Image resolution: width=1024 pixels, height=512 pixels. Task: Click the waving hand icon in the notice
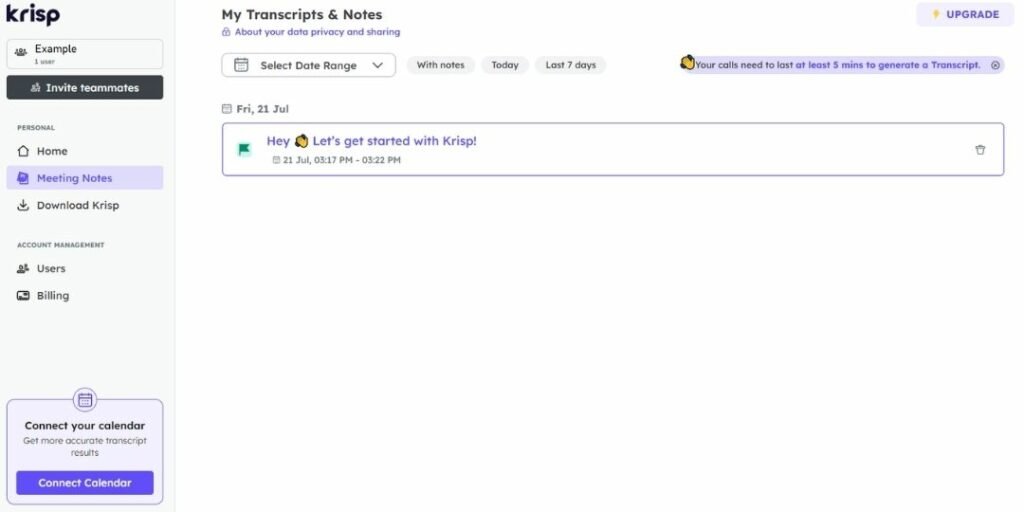[x=687, y=63]
